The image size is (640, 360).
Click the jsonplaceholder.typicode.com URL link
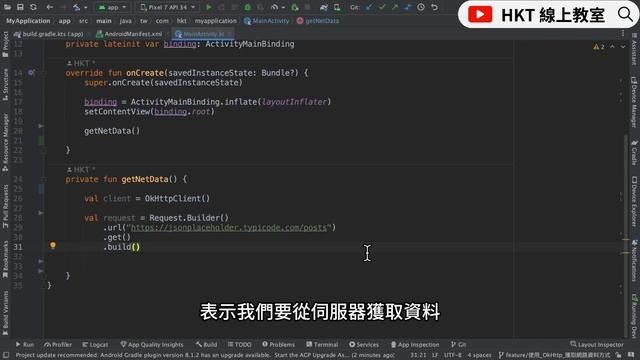tap(229, 227)
